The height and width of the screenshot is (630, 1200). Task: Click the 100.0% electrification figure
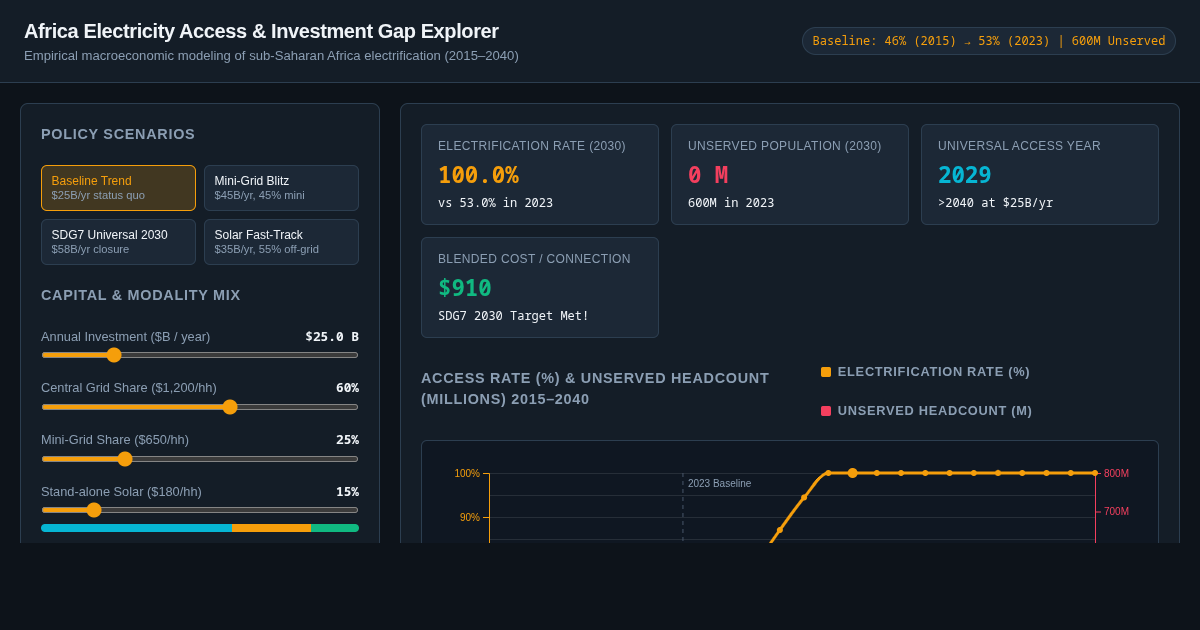[478, 175]
